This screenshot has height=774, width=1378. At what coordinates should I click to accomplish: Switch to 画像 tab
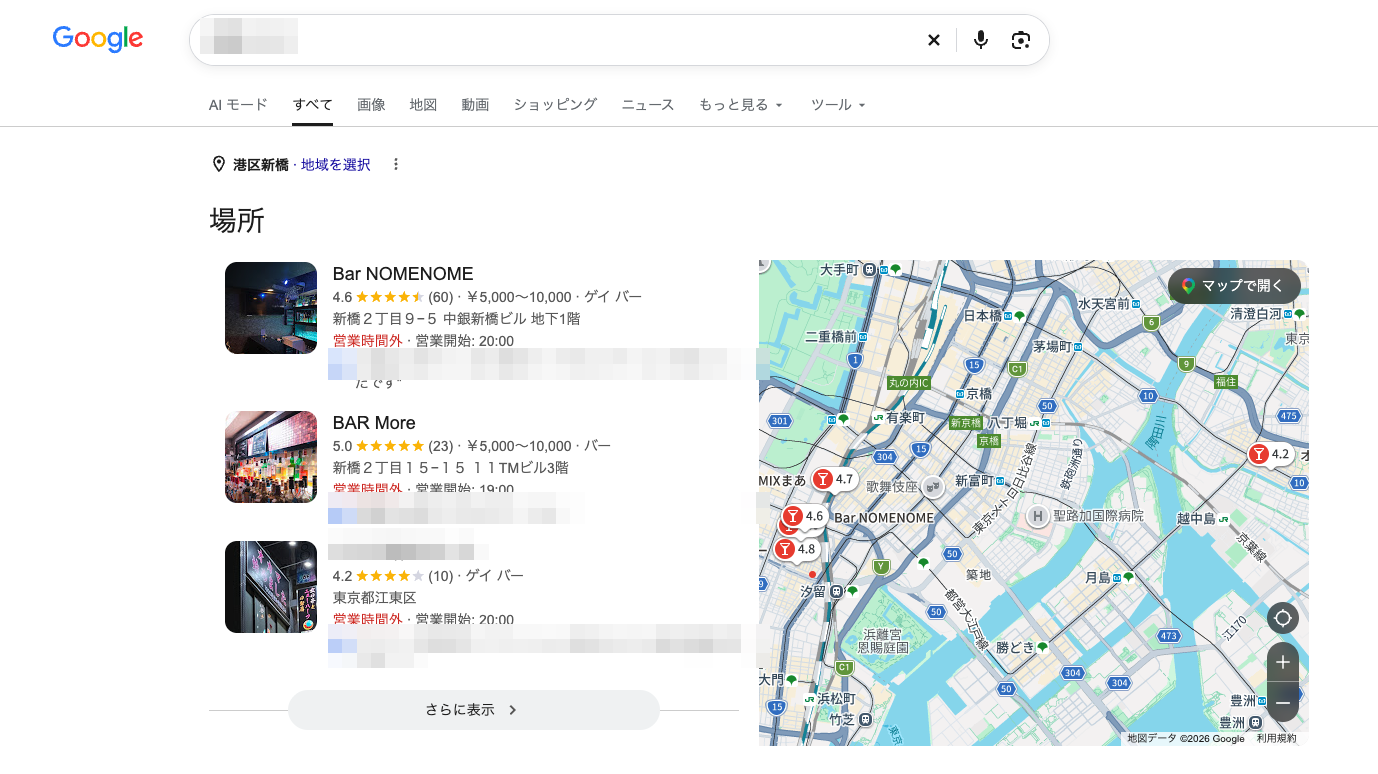tap(371, 104)
